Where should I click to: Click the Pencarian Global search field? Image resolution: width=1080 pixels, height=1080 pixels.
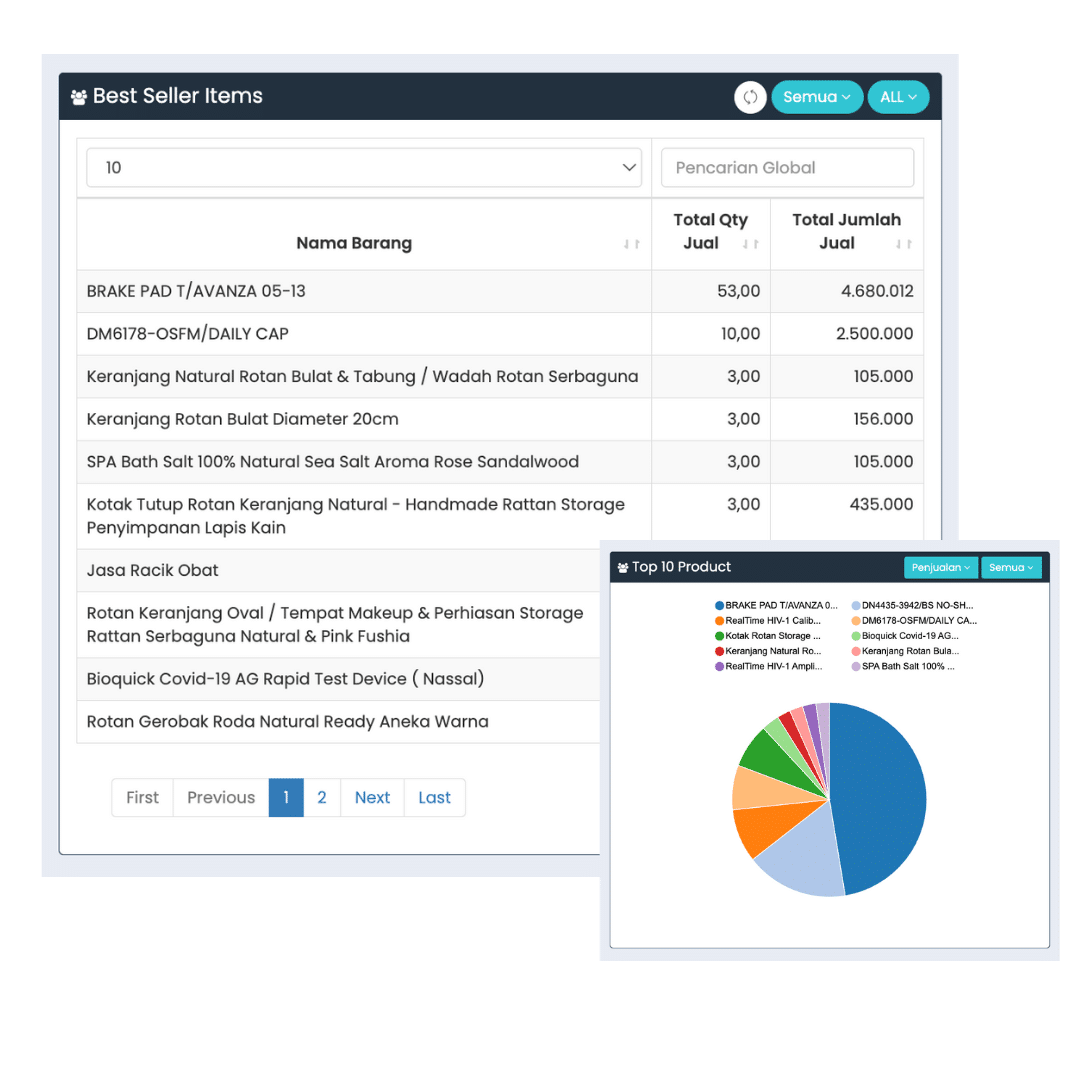click(x=787, y=168)
